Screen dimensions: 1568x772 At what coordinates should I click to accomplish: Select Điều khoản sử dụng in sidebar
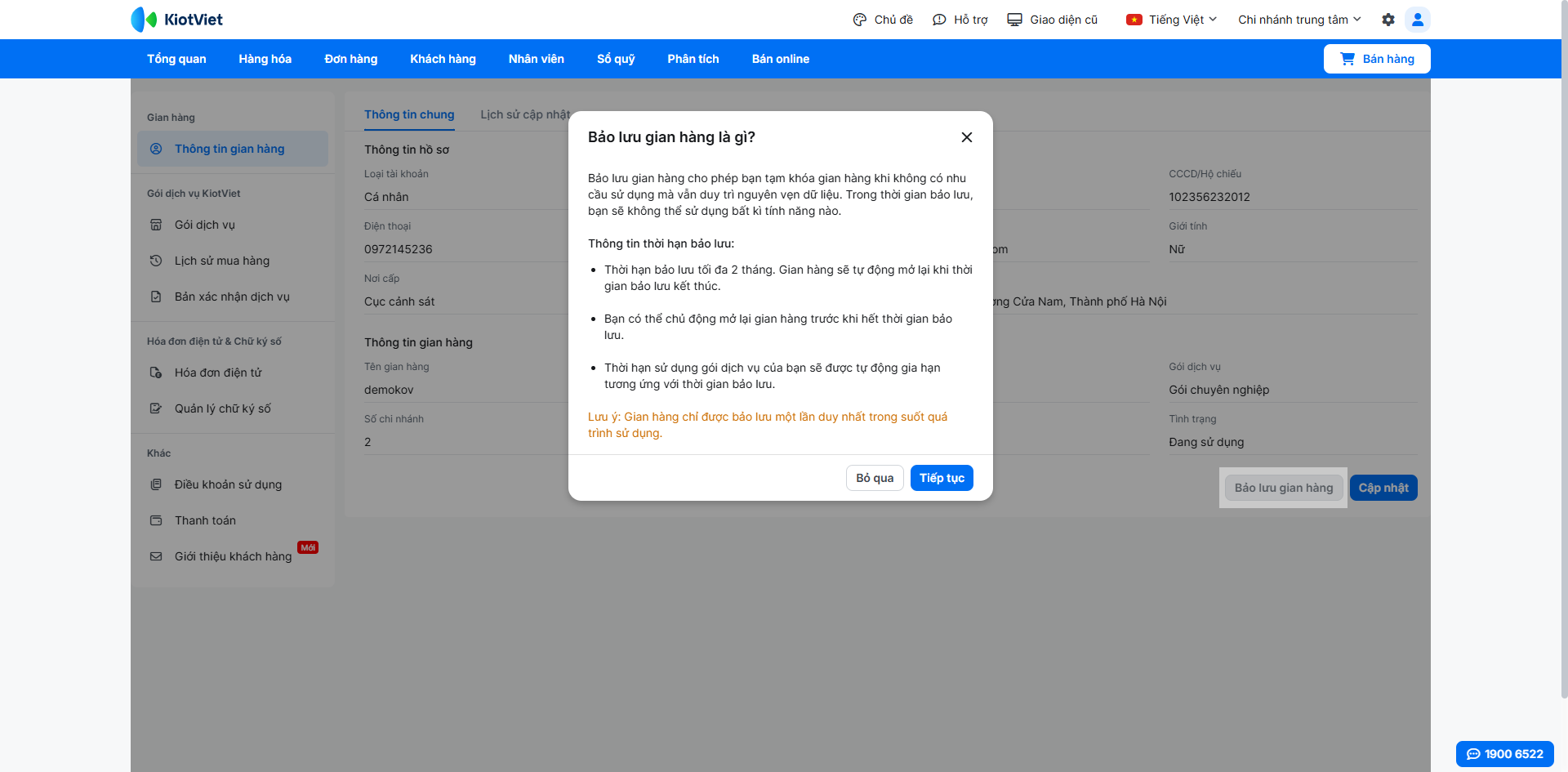[228, 484]
